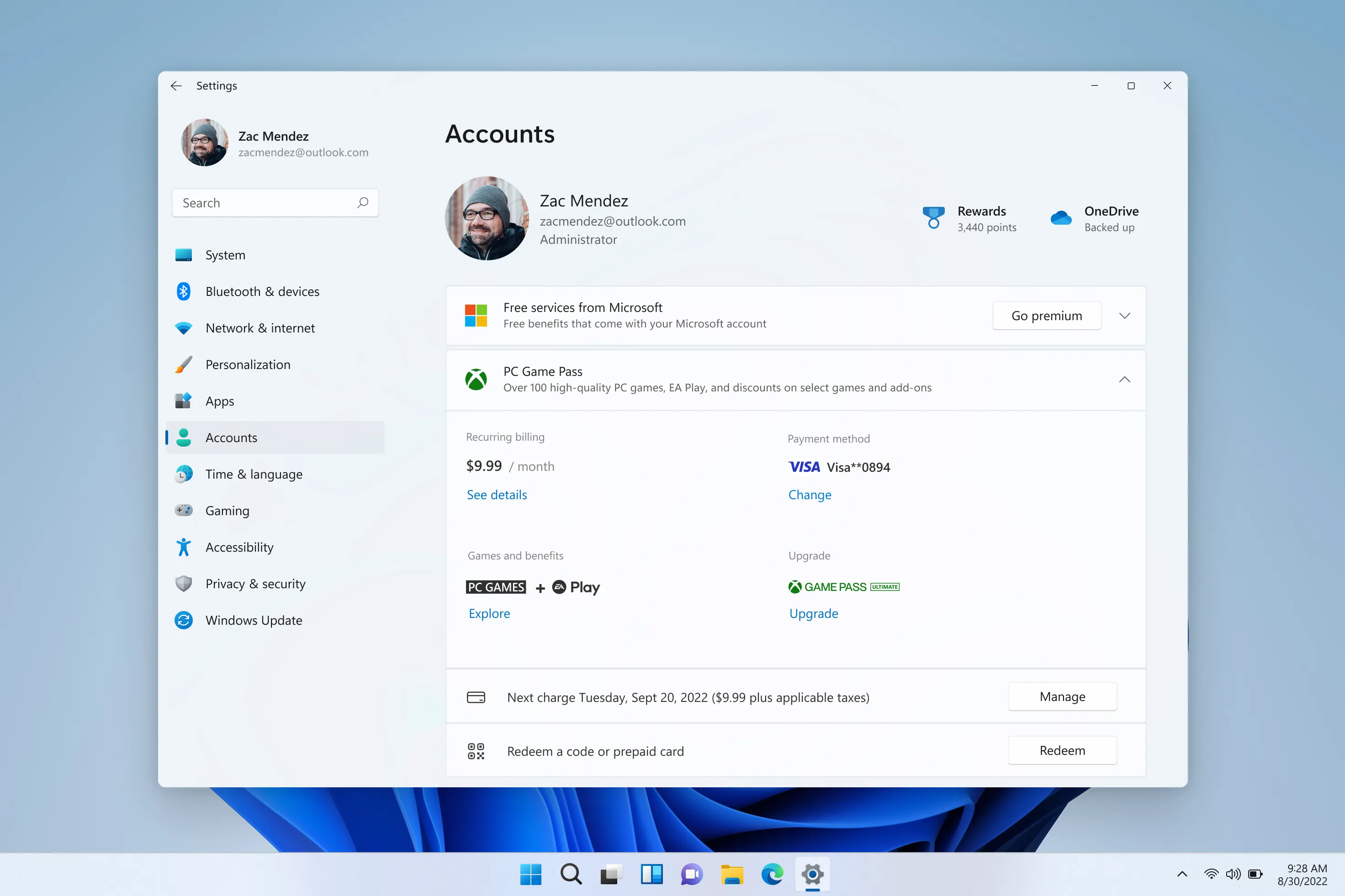
Task: Click the Settings search input field
Action: (275, 202)
